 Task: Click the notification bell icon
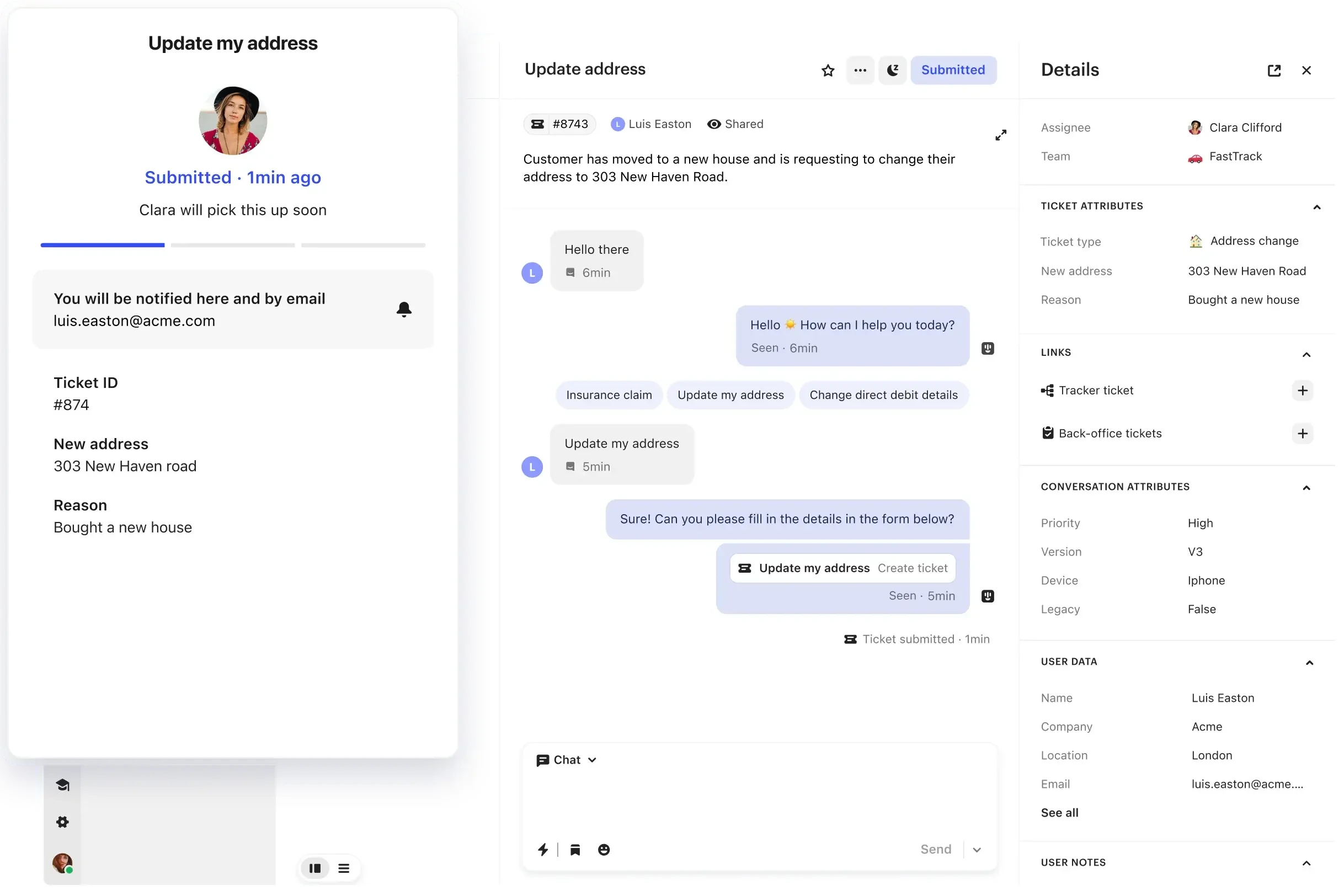click(x=404, y=309)
